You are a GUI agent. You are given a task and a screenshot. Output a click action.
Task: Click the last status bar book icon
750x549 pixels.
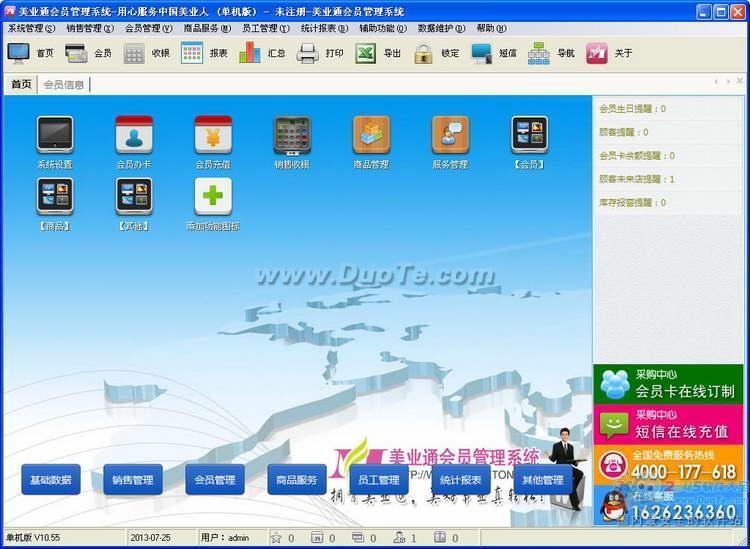[440, 538]
